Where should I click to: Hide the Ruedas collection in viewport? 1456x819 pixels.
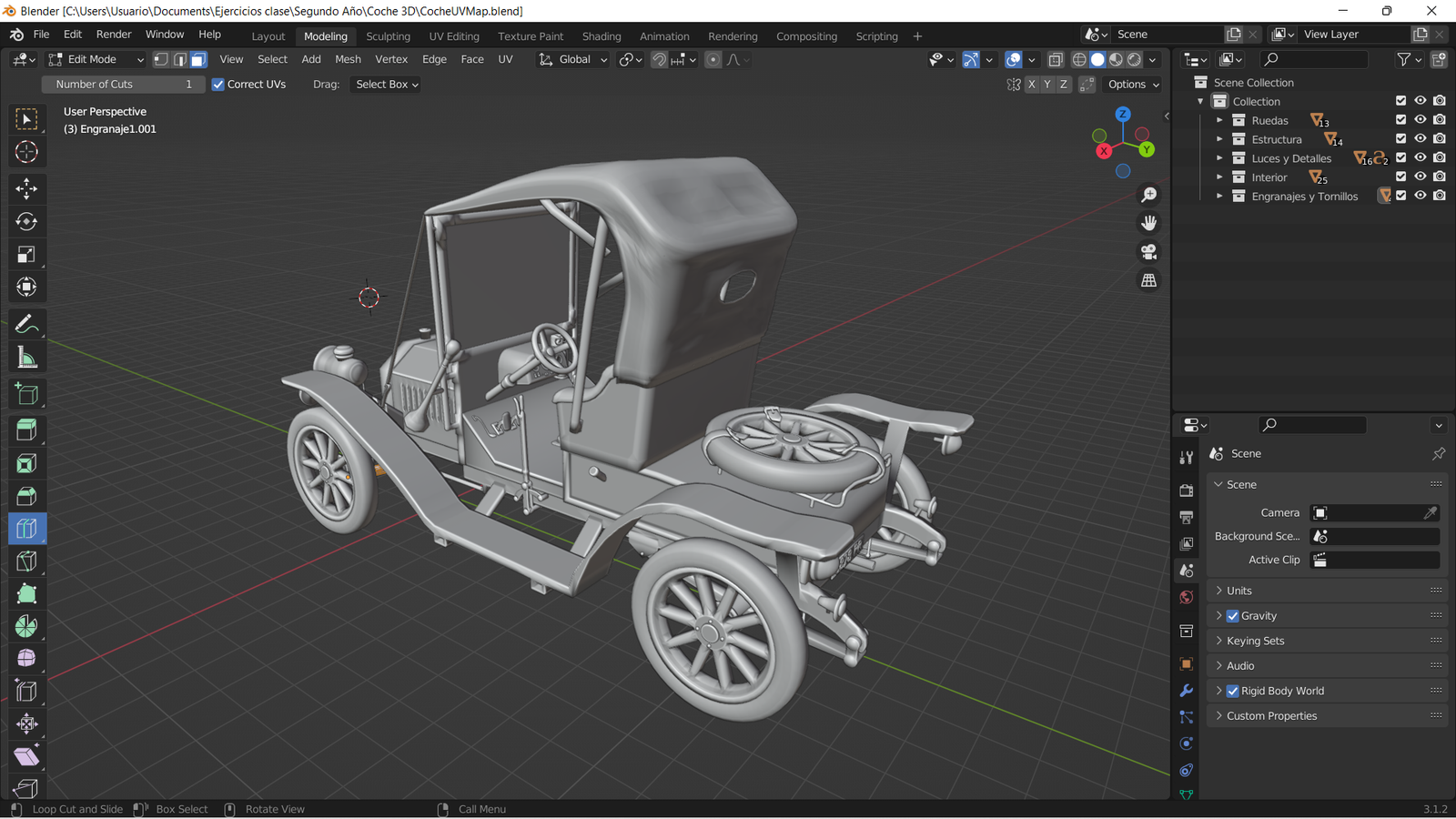point(1420,120)
